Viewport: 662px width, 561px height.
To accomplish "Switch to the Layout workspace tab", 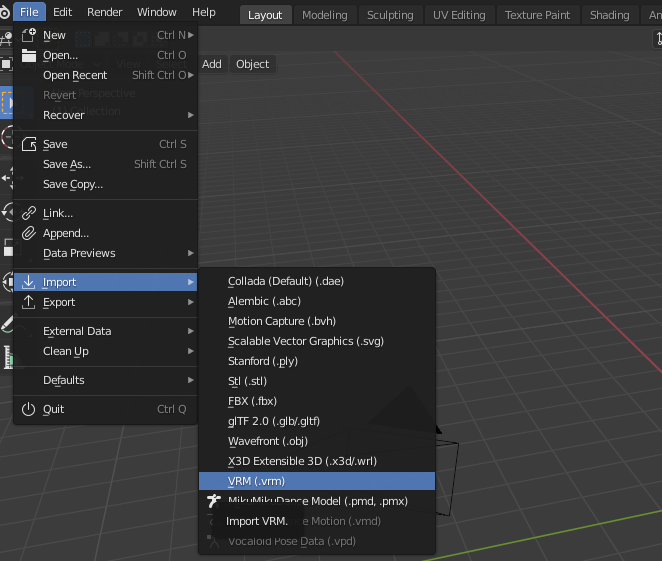I will (x=265, y=15).
